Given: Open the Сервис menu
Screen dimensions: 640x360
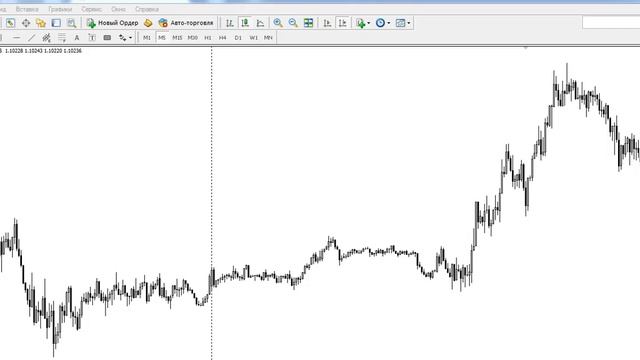Looking at the screenshot, I should 91,9.
